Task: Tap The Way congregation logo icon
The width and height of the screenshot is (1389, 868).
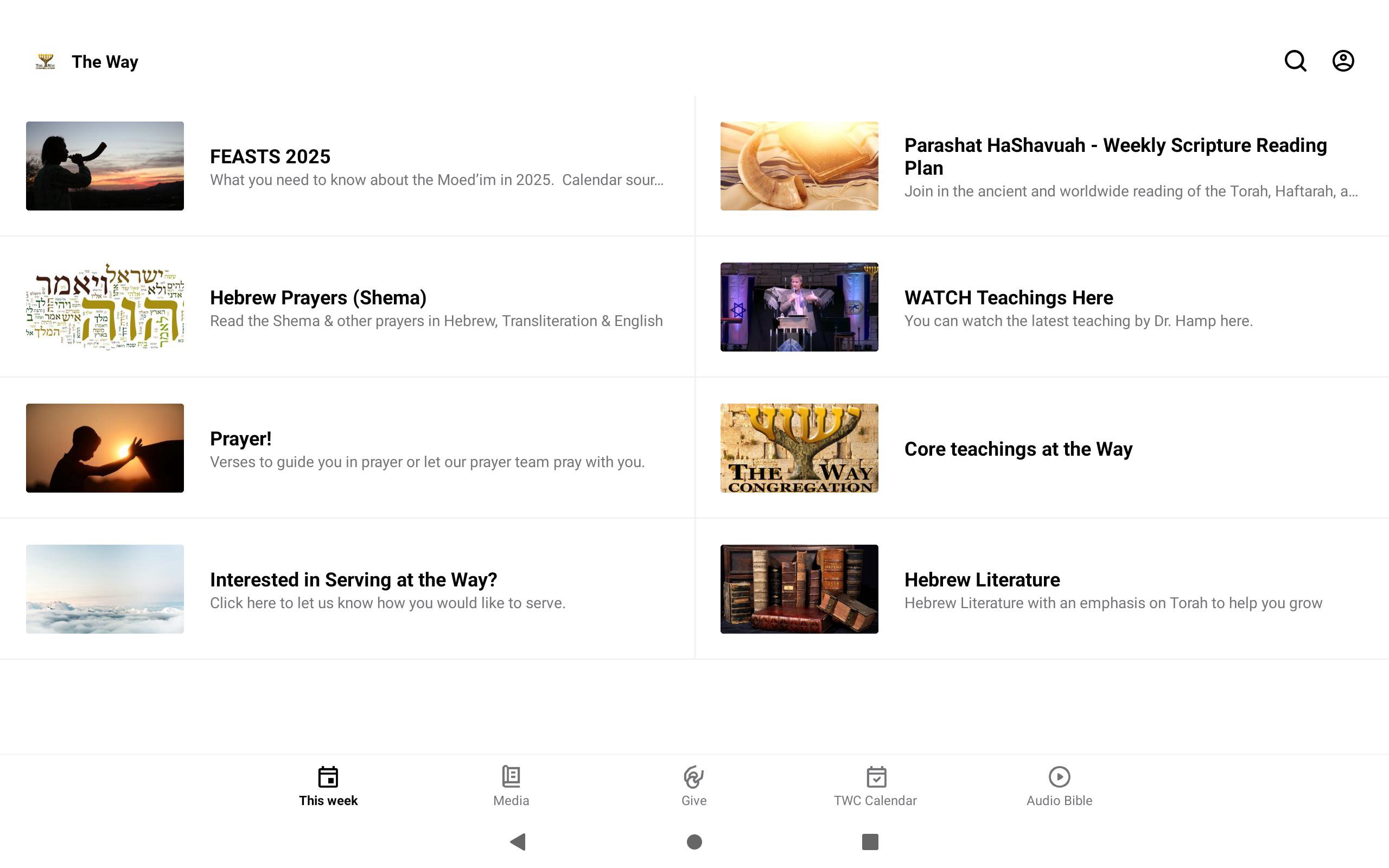Action: [x=46, y=61]
